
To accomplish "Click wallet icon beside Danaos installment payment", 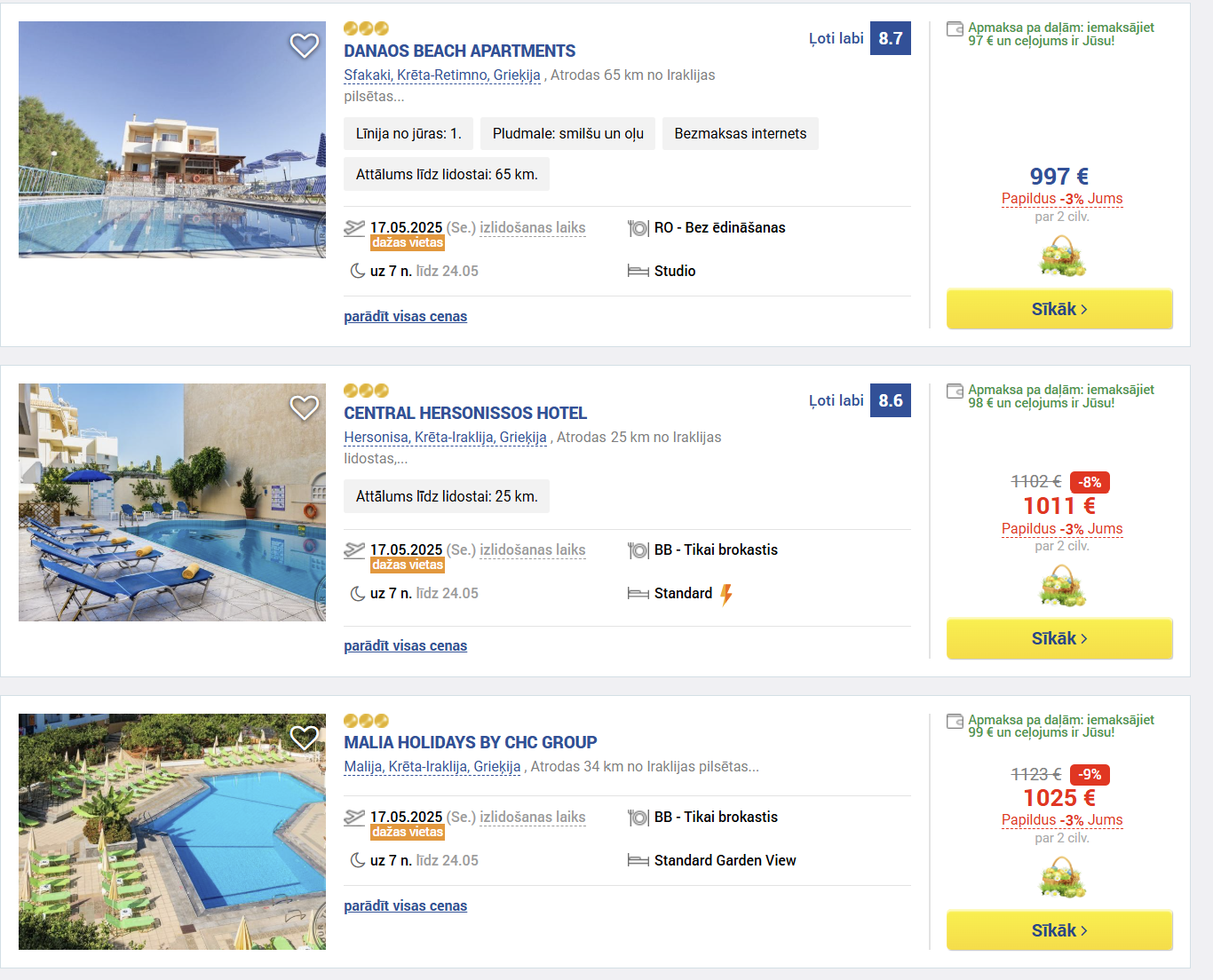I will [955, 29].
